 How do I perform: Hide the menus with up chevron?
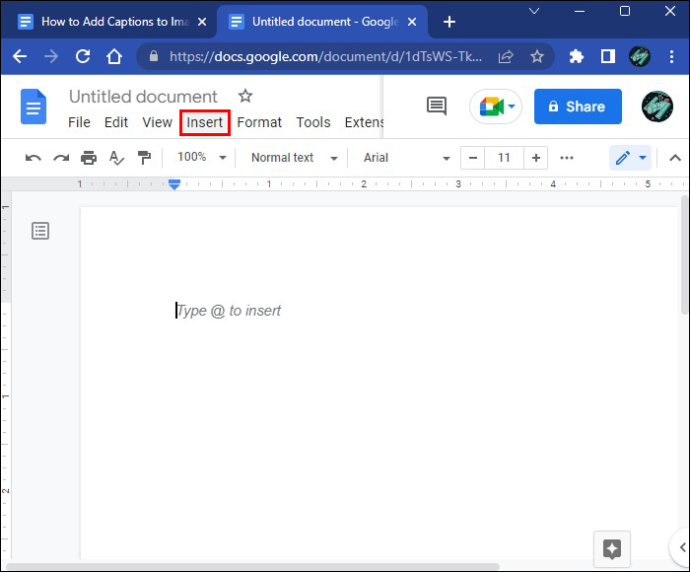pos(675,158)
